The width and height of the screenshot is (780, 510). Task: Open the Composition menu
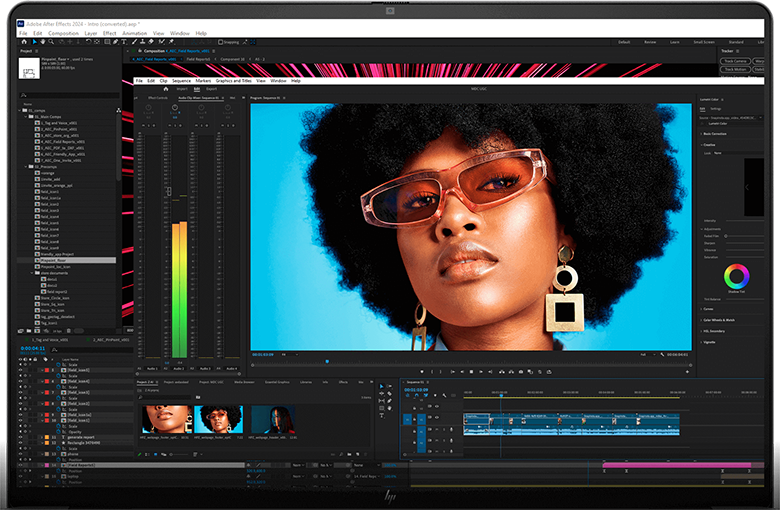[63, 33]
